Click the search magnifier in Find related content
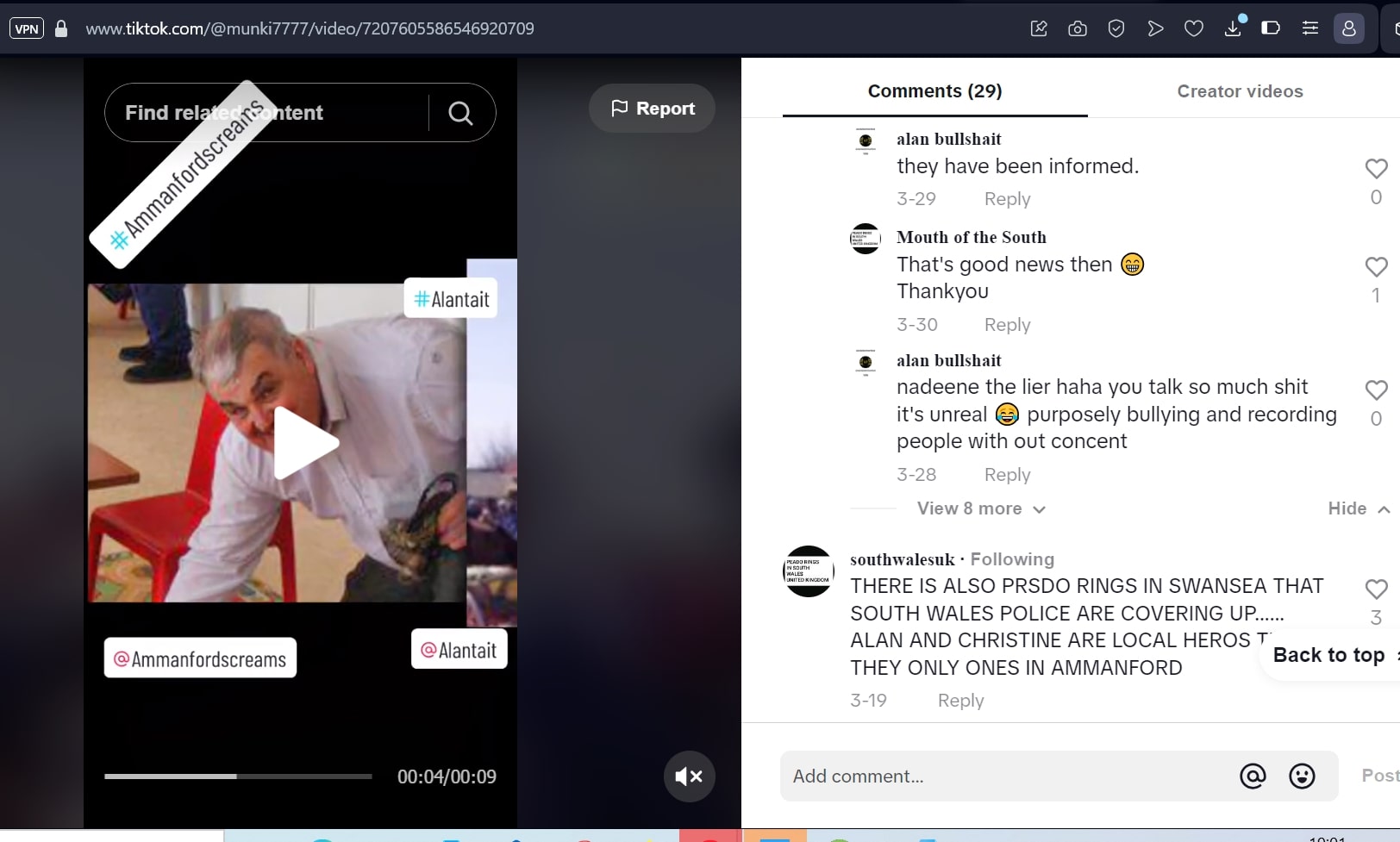This screenshot has width=1400, height=842. (460, 113)
